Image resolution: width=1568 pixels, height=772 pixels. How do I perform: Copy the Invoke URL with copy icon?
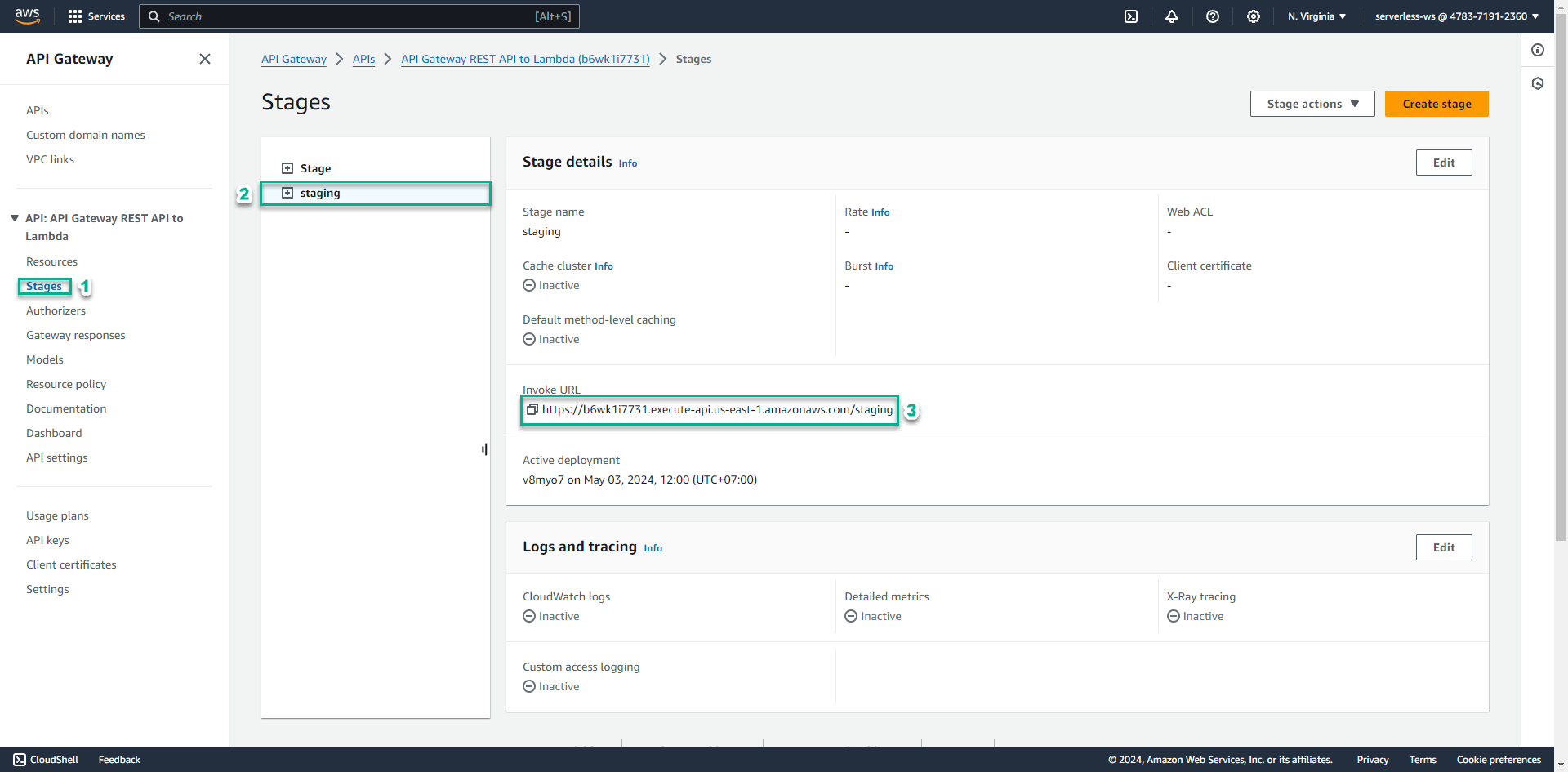532,409
